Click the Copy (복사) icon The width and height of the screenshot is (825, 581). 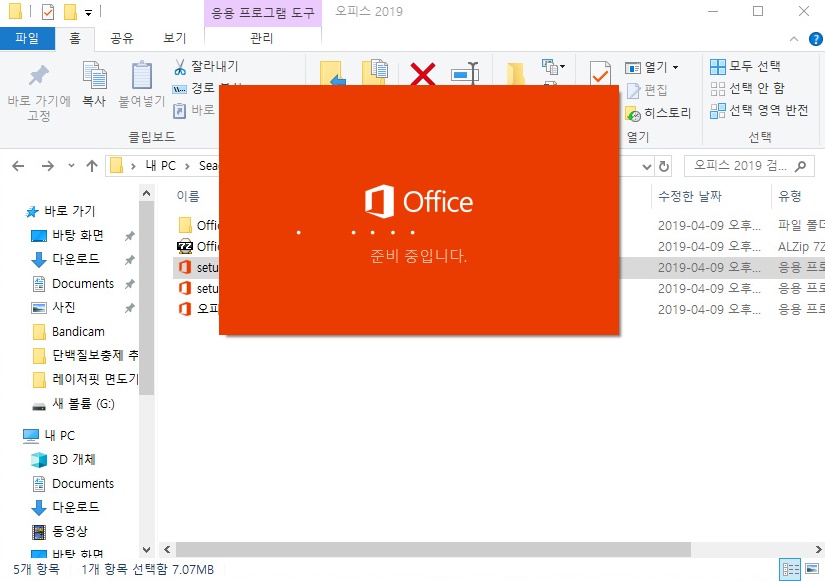pos(95,75)
